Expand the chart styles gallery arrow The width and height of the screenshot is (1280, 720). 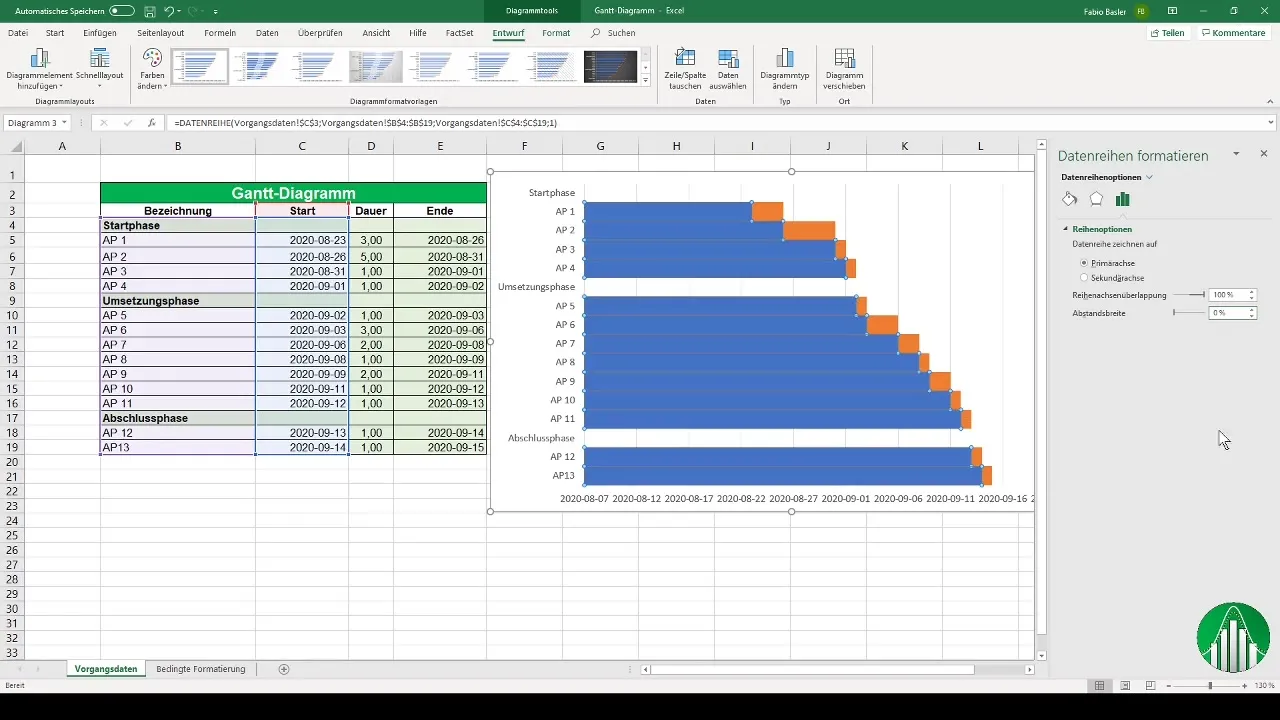tap(646, 80)
